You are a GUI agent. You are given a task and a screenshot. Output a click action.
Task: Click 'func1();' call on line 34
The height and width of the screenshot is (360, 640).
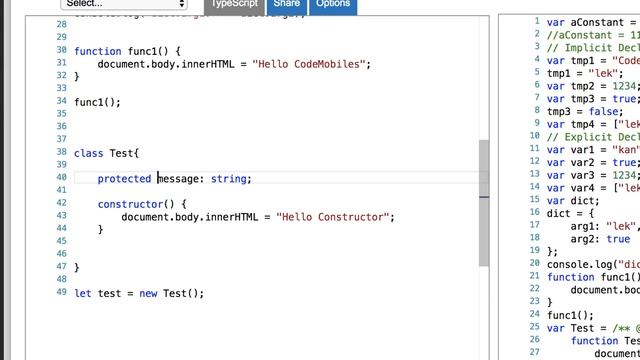point(98,102)
